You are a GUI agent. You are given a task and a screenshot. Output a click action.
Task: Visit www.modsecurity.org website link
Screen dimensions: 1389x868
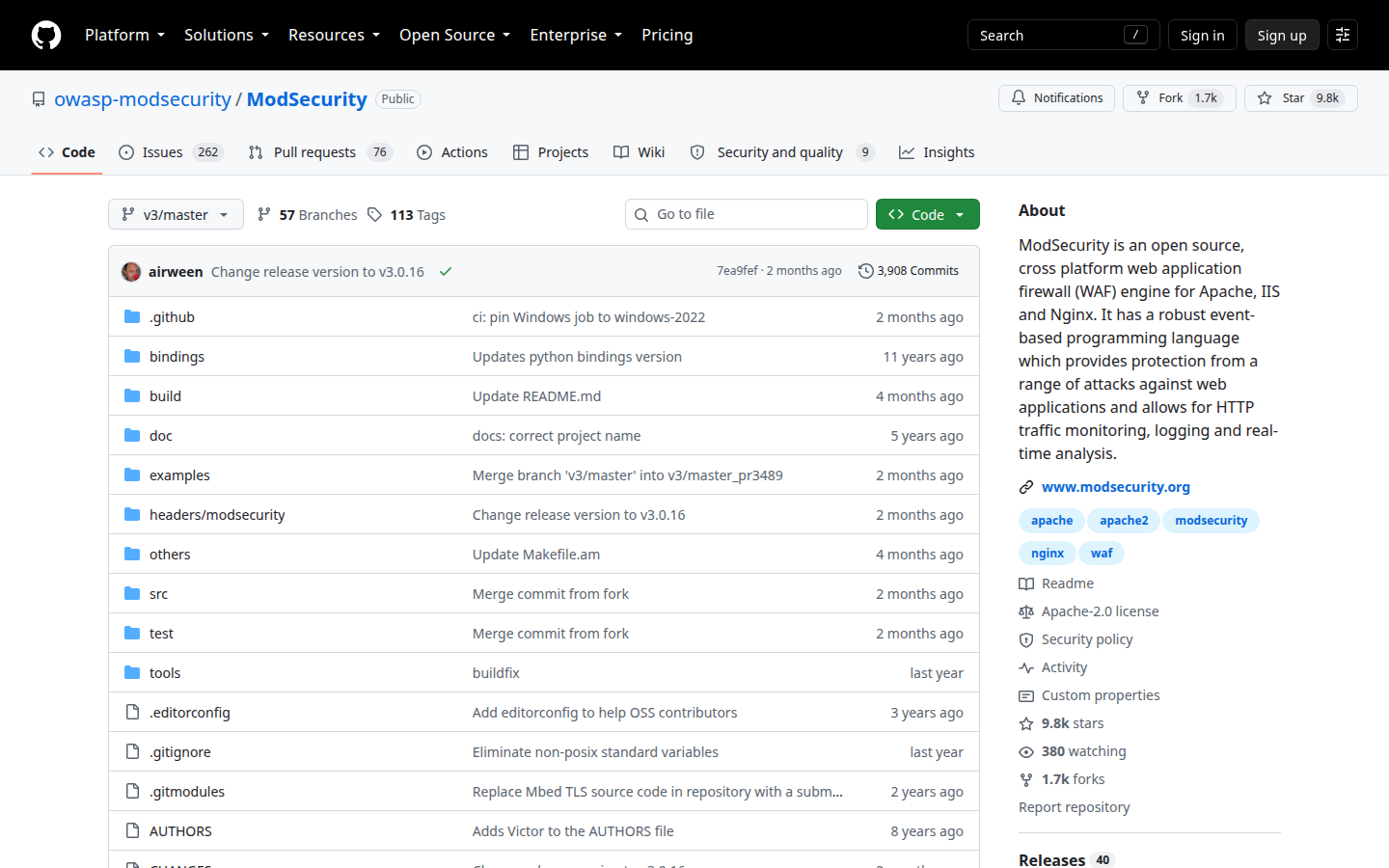pos(1116,487)
